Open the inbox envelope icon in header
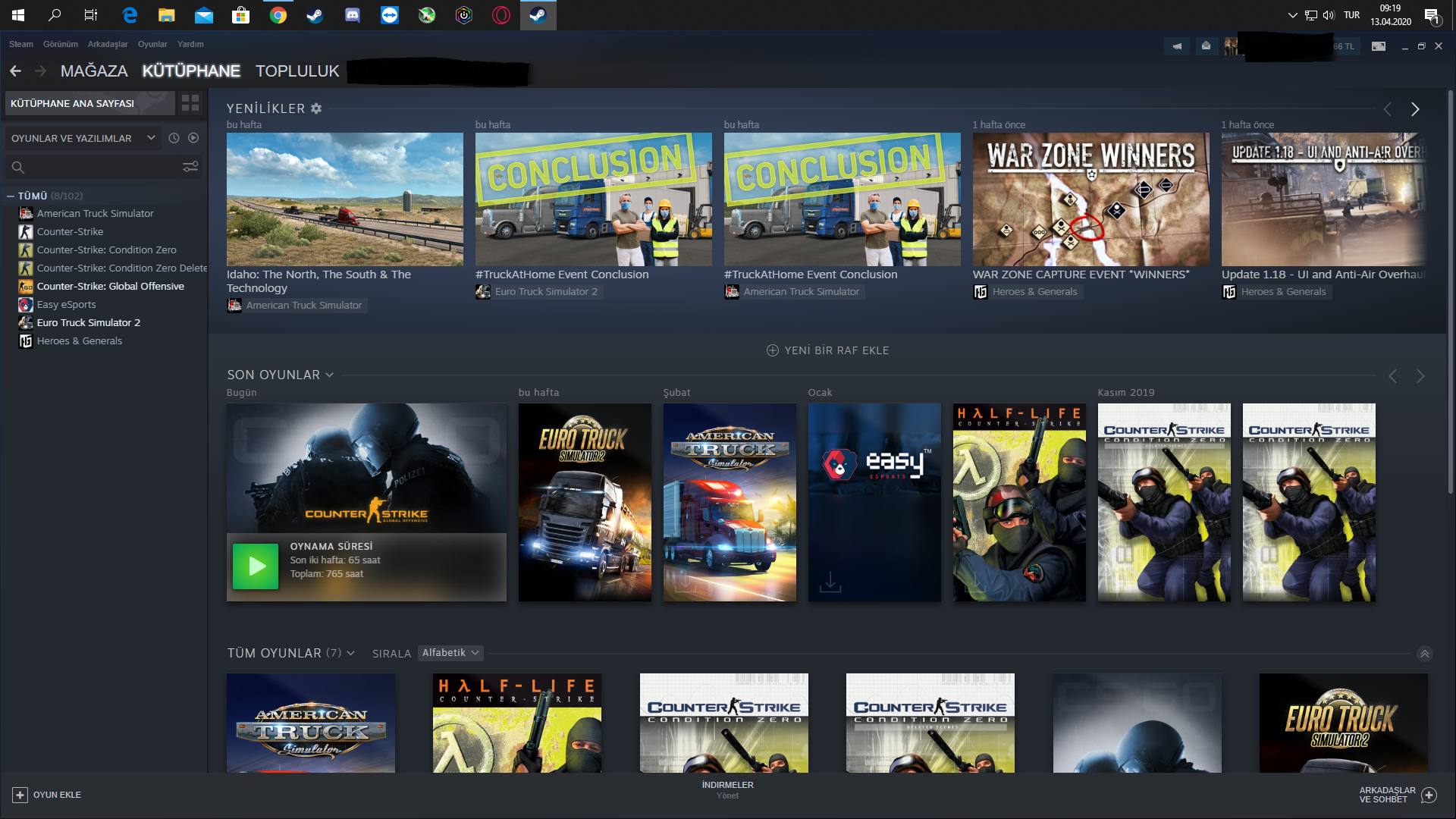 1206,46
